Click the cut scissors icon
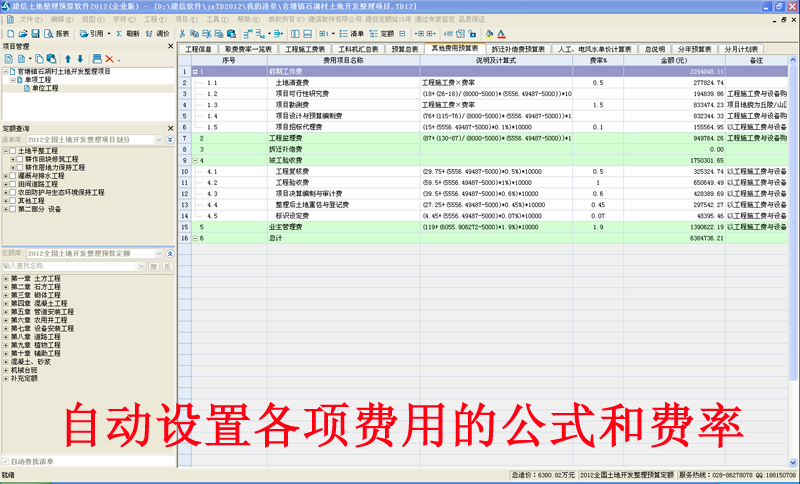Viewport: 800px width, 484px height. click(183, 33)
